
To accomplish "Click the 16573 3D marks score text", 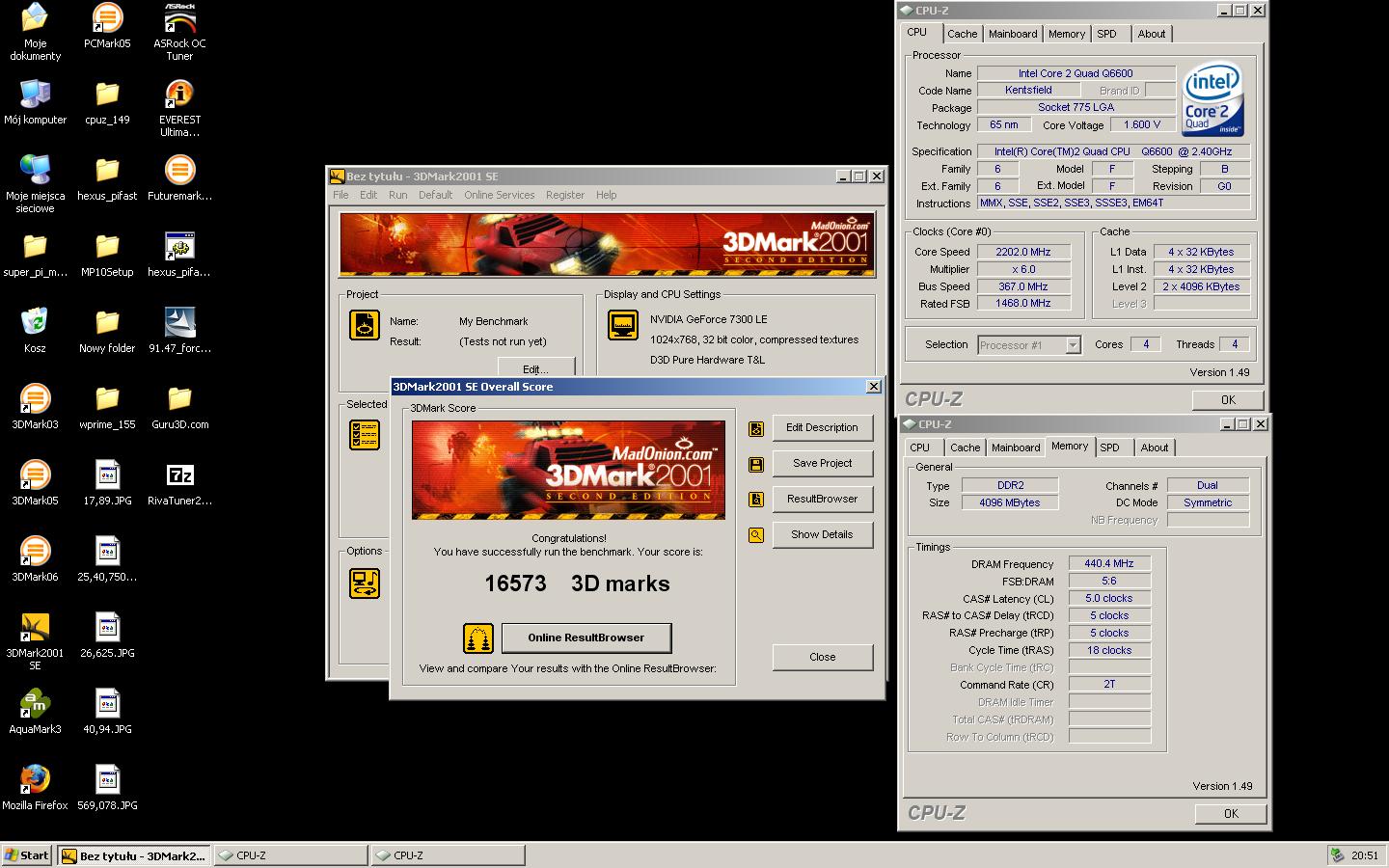I will coord(577,583).
